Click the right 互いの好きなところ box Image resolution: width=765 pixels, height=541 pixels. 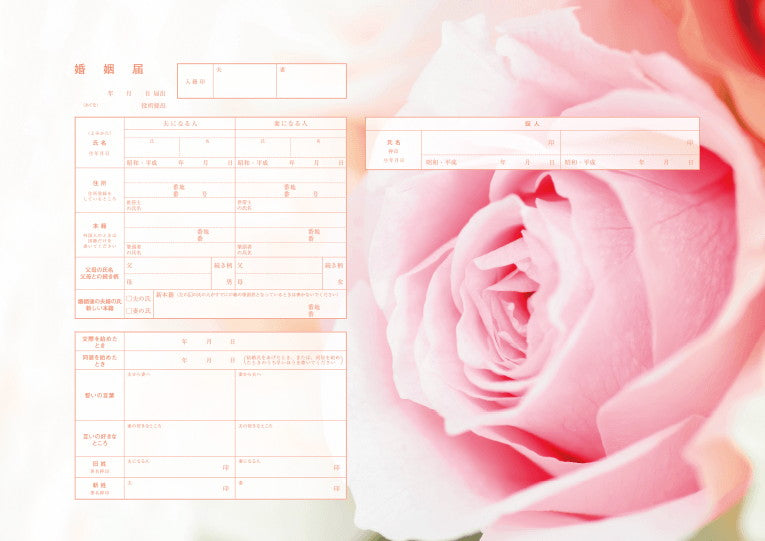click(291, 440)
